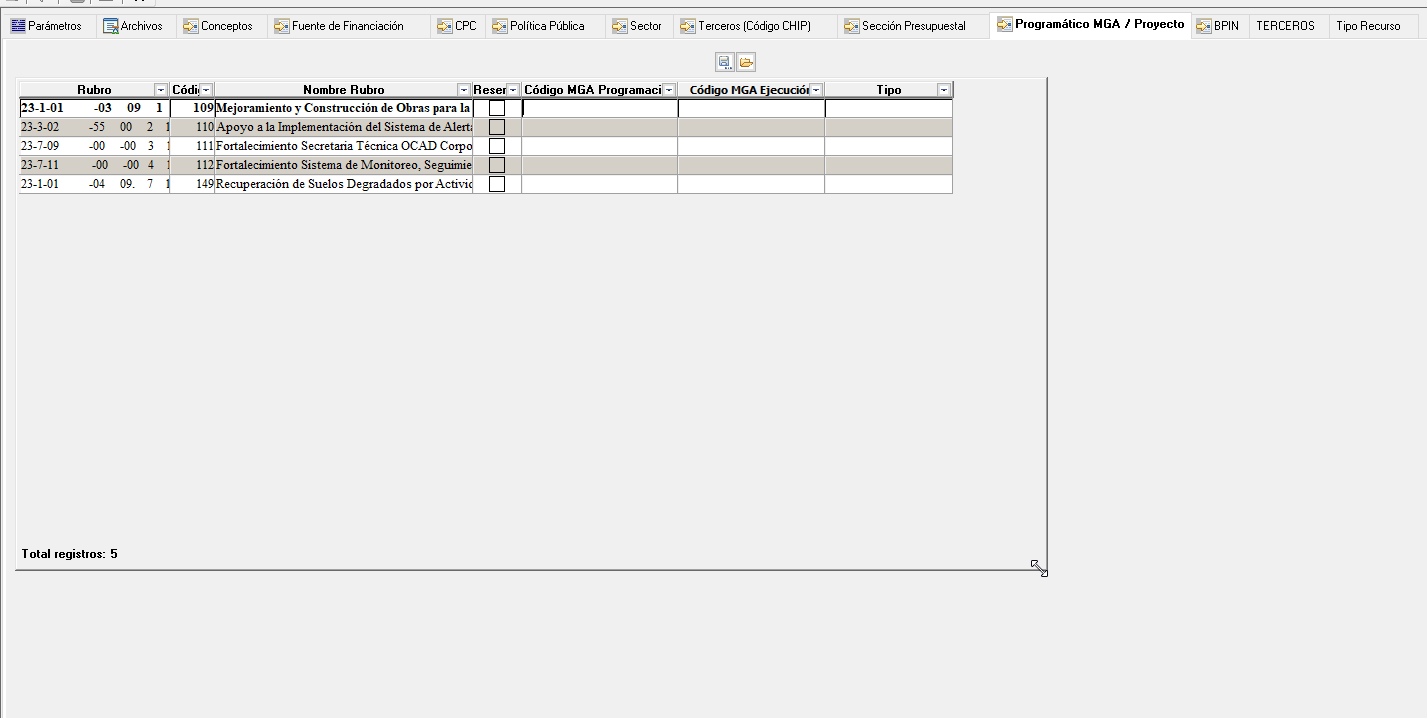The image size is (1427, 718).
Task: Toggle the Reserva checkbox for rubro 111
Action: [497, 146]
